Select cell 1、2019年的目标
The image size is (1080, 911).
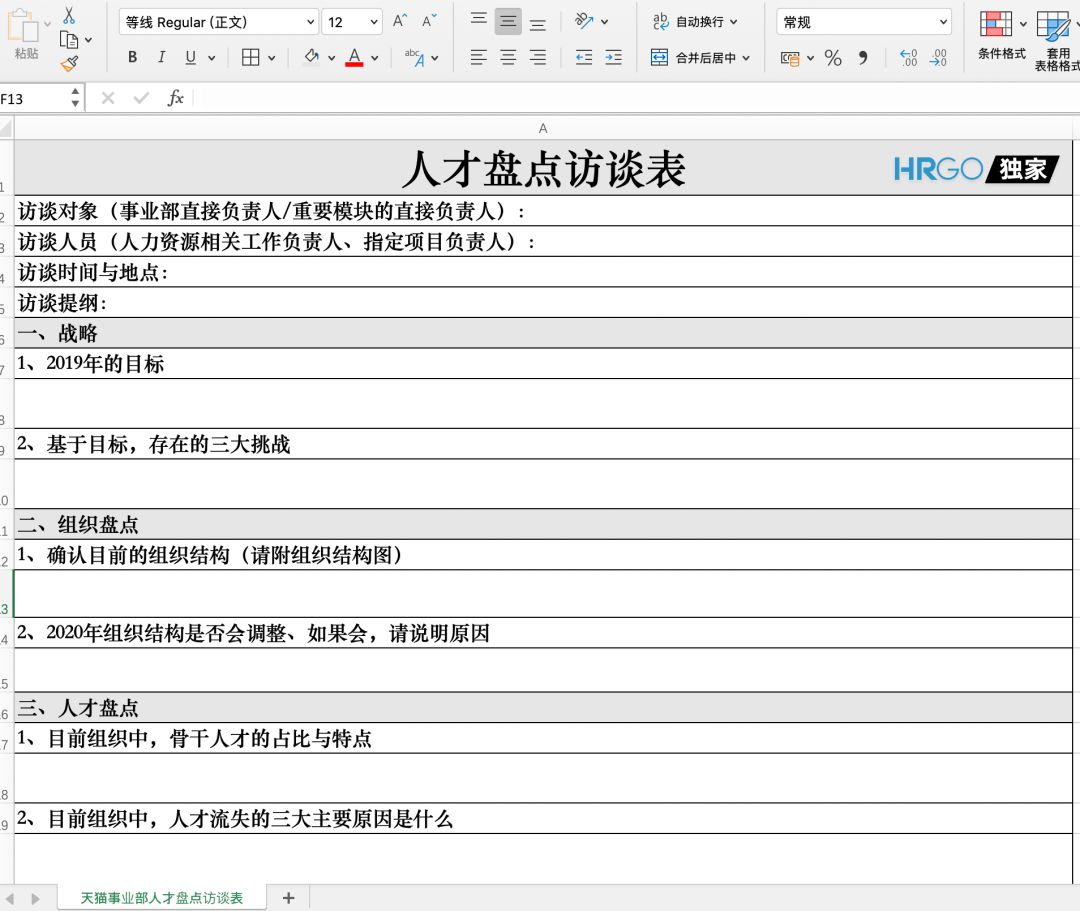point(543,364)
